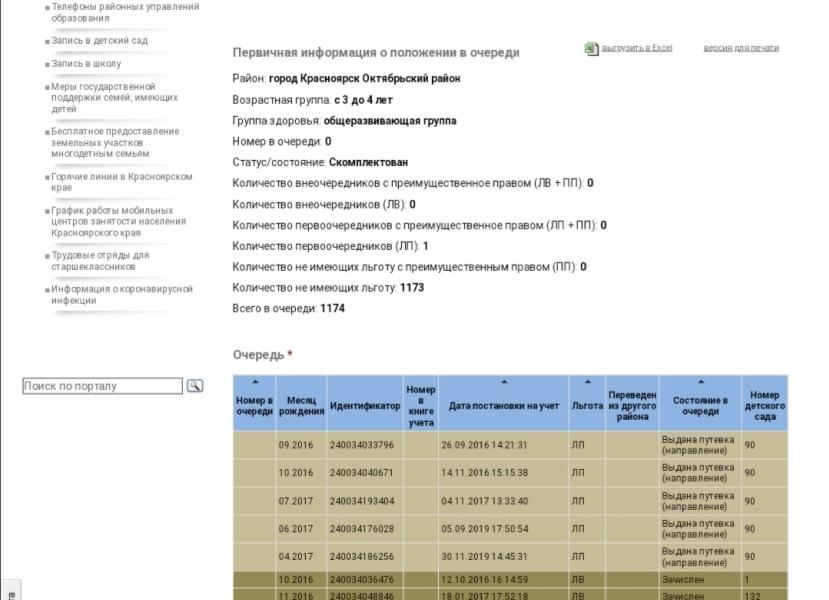Click the icon in the bottom-left corner

point(10,594)
